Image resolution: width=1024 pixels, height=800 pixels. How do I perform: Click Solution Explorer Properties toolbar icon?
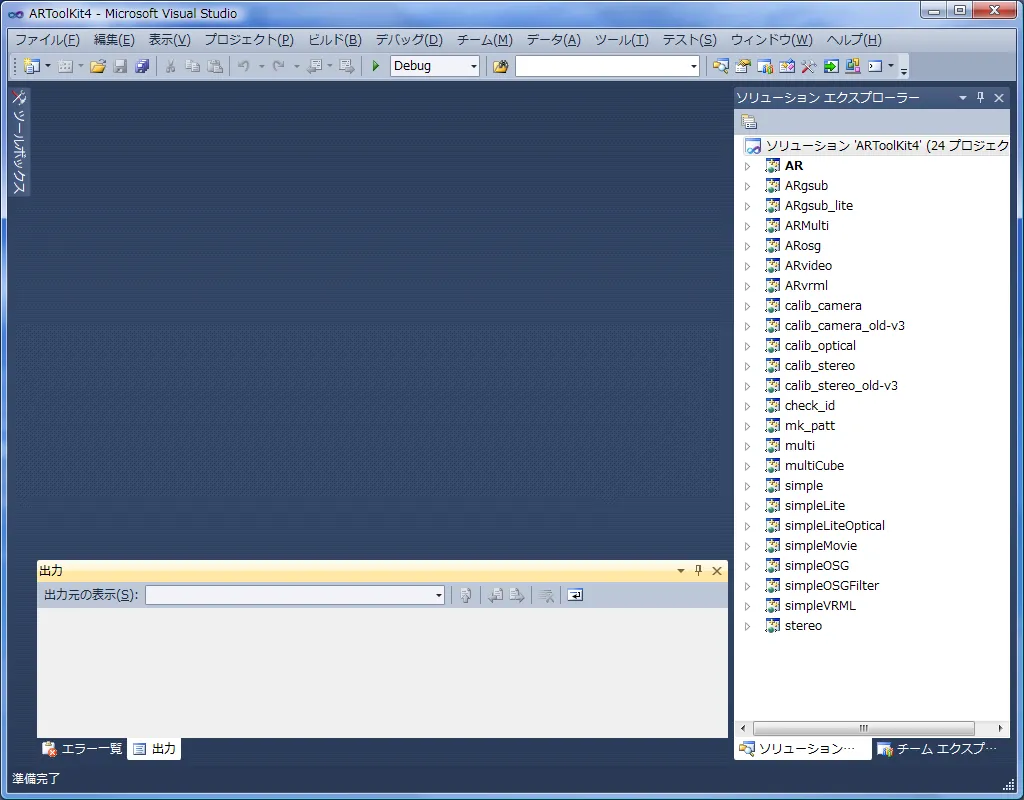point(749,121)
